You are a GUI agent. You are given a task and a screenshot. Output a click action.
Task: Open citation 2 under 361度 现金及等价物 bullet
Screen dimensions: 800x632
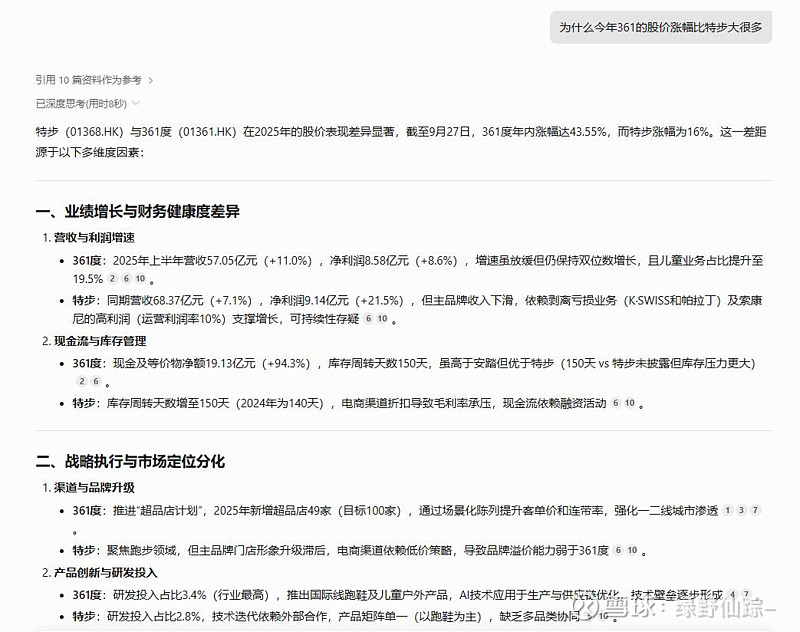click(x=82, y=381)
